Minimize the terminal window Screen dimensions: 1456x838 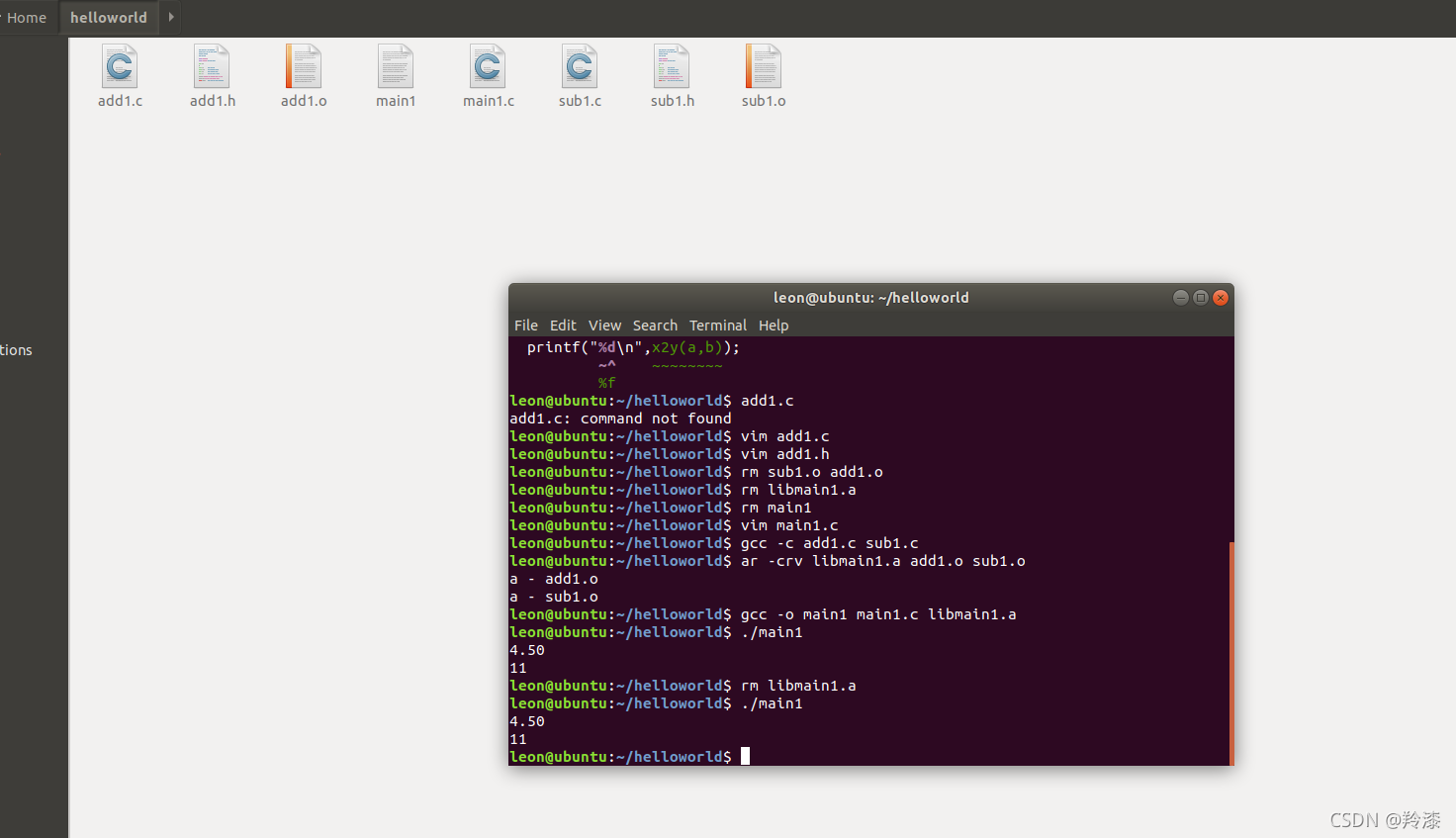[x=1180, y=298]
